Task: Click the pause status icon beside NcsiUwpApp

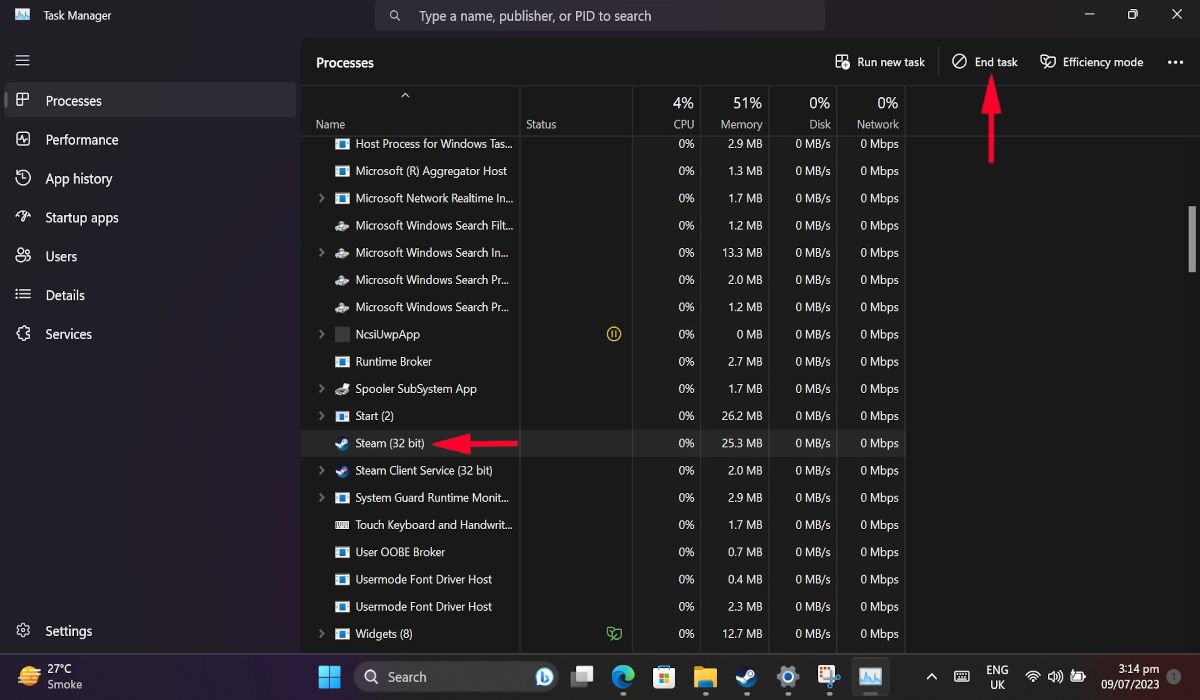Action: 614,334
